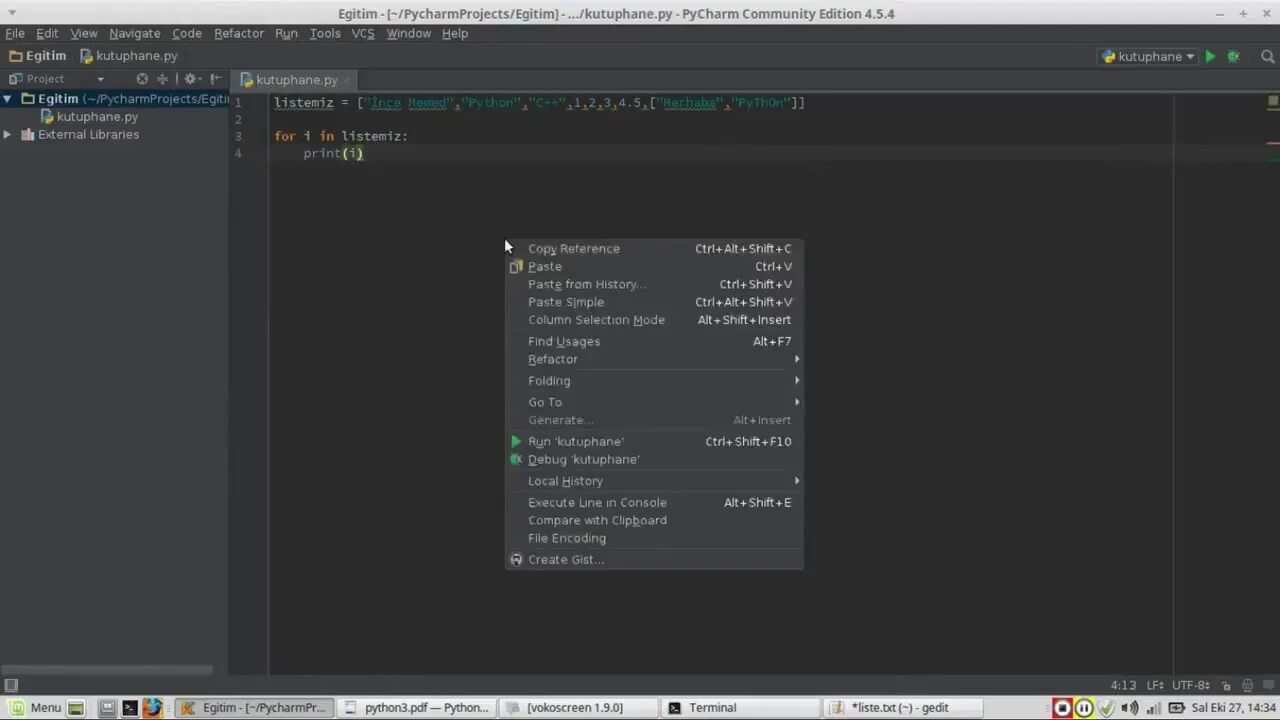Choose Execute Line in Console

pos(654,503)
